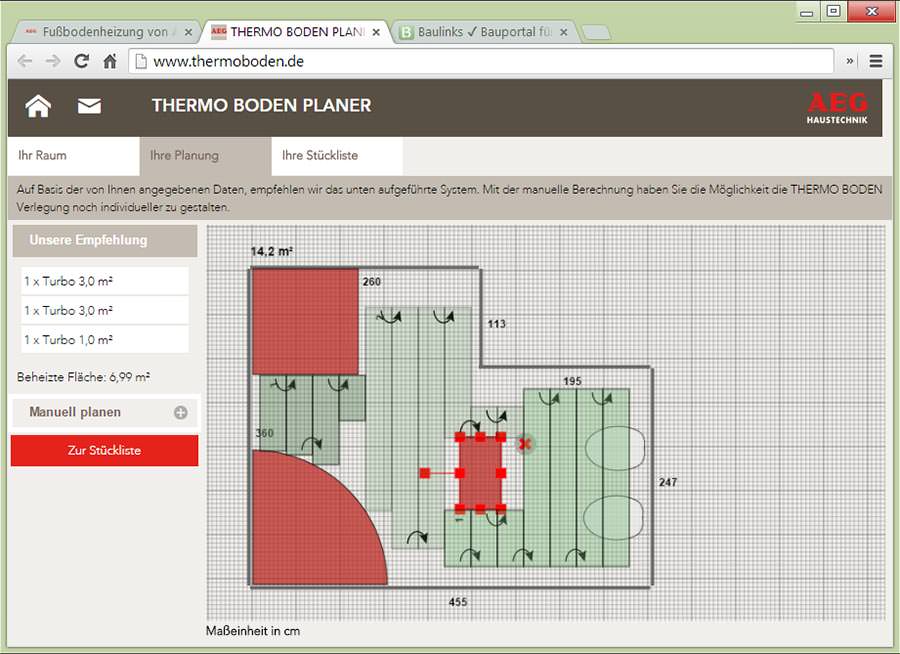Click the red quarter-circle obstacle

pyautogui.click(x=310, y=525)
